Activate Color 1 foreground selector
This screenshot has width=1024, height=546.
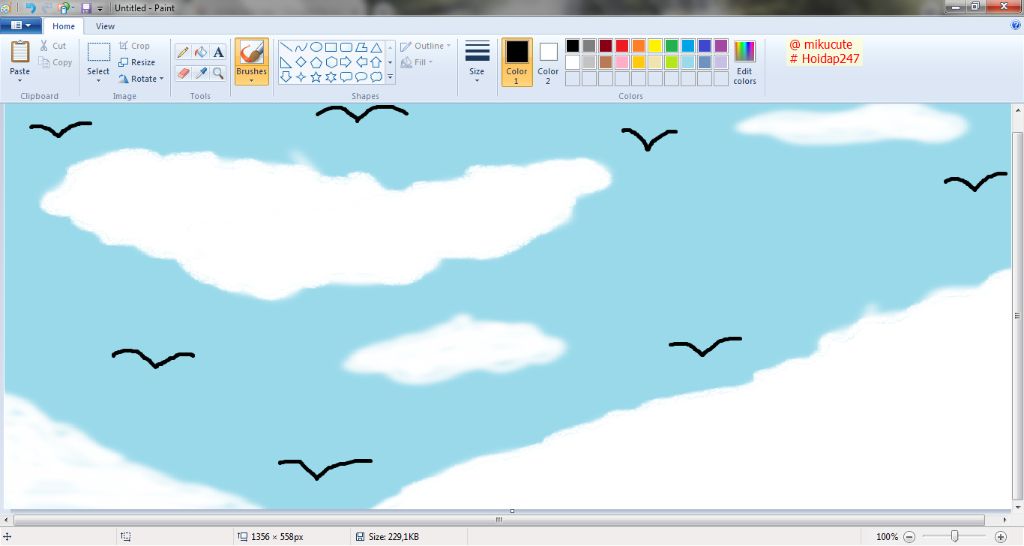517,61
